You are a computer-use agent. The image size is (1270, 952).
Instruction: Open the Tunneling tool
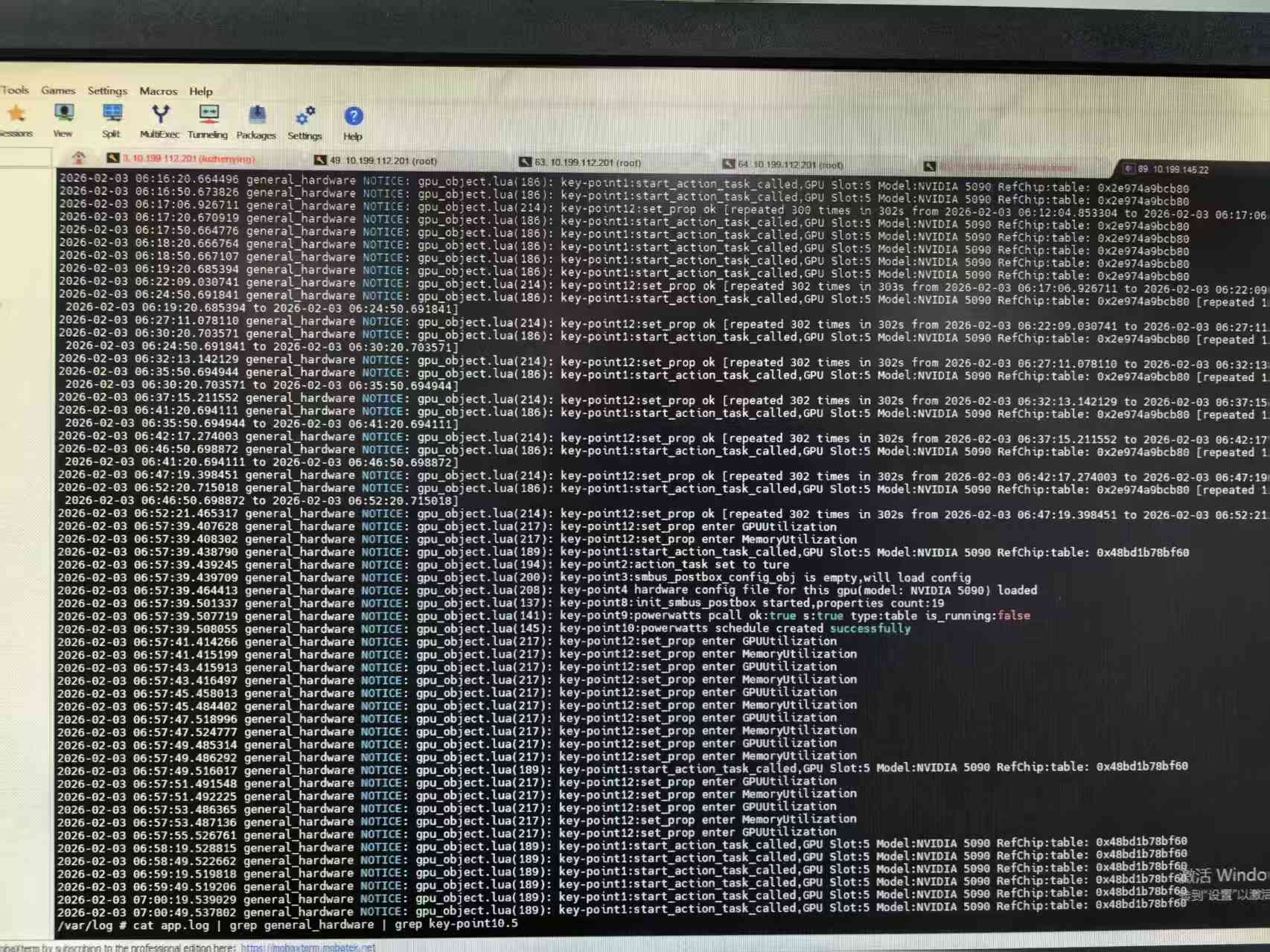208,115
